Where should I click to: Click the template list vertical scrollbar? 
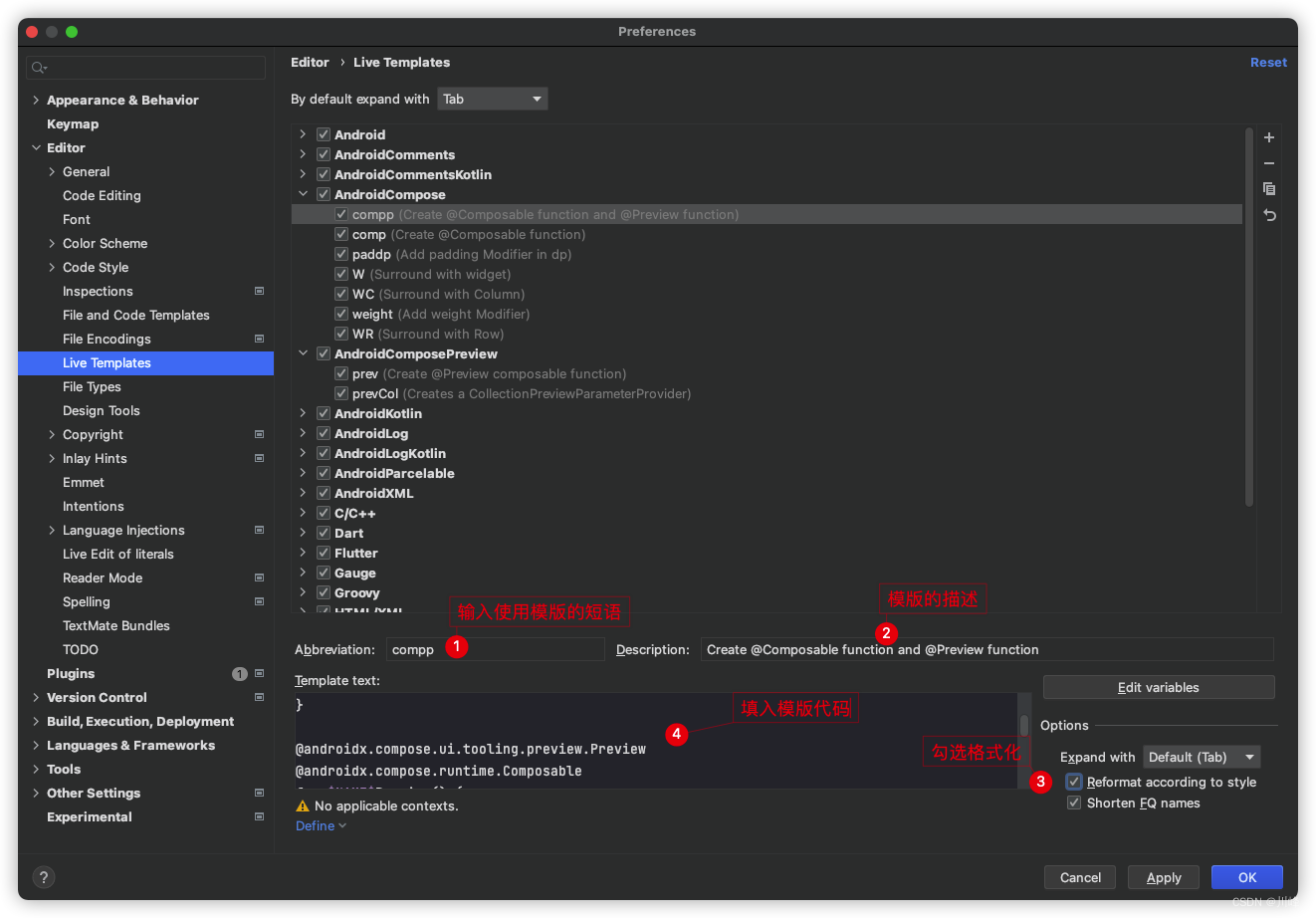1249,317
